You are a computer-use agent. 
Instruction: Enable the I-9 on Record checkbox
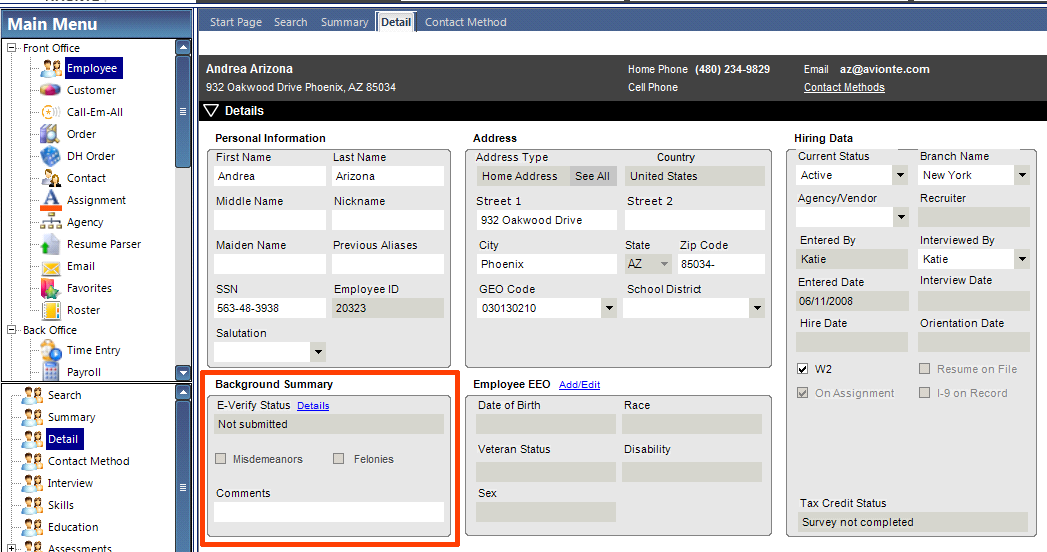924,392
